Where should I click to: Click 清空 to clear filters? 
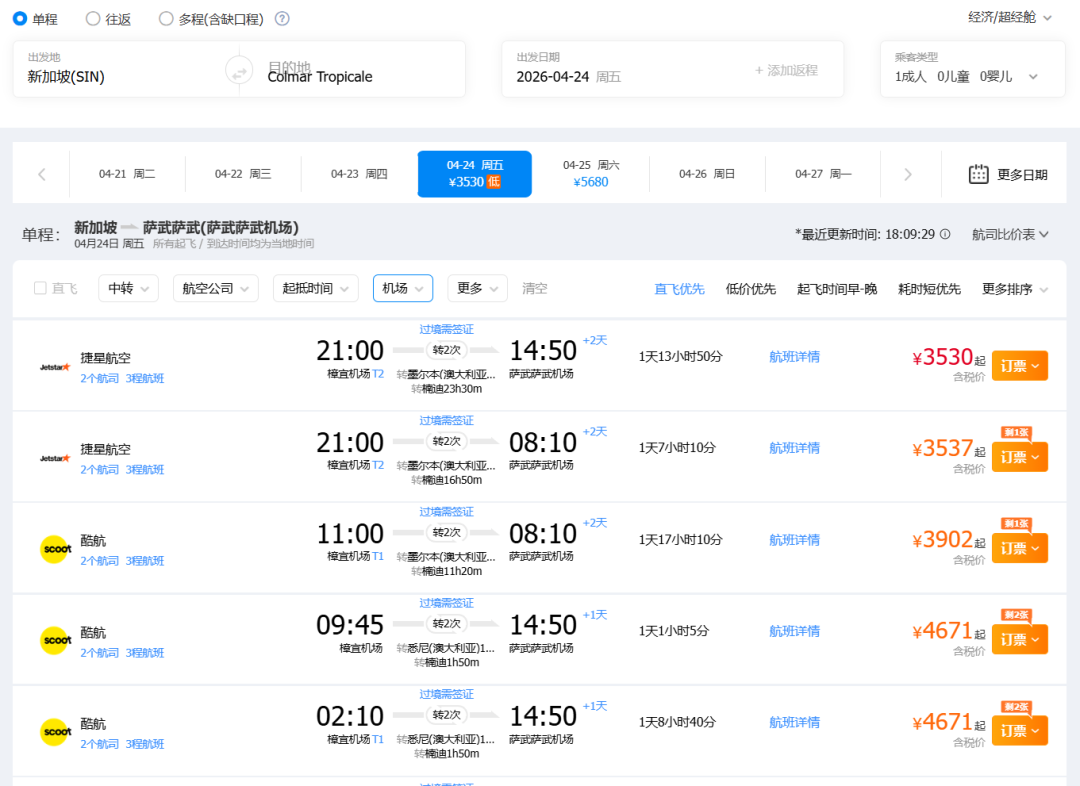click(535, 288)
